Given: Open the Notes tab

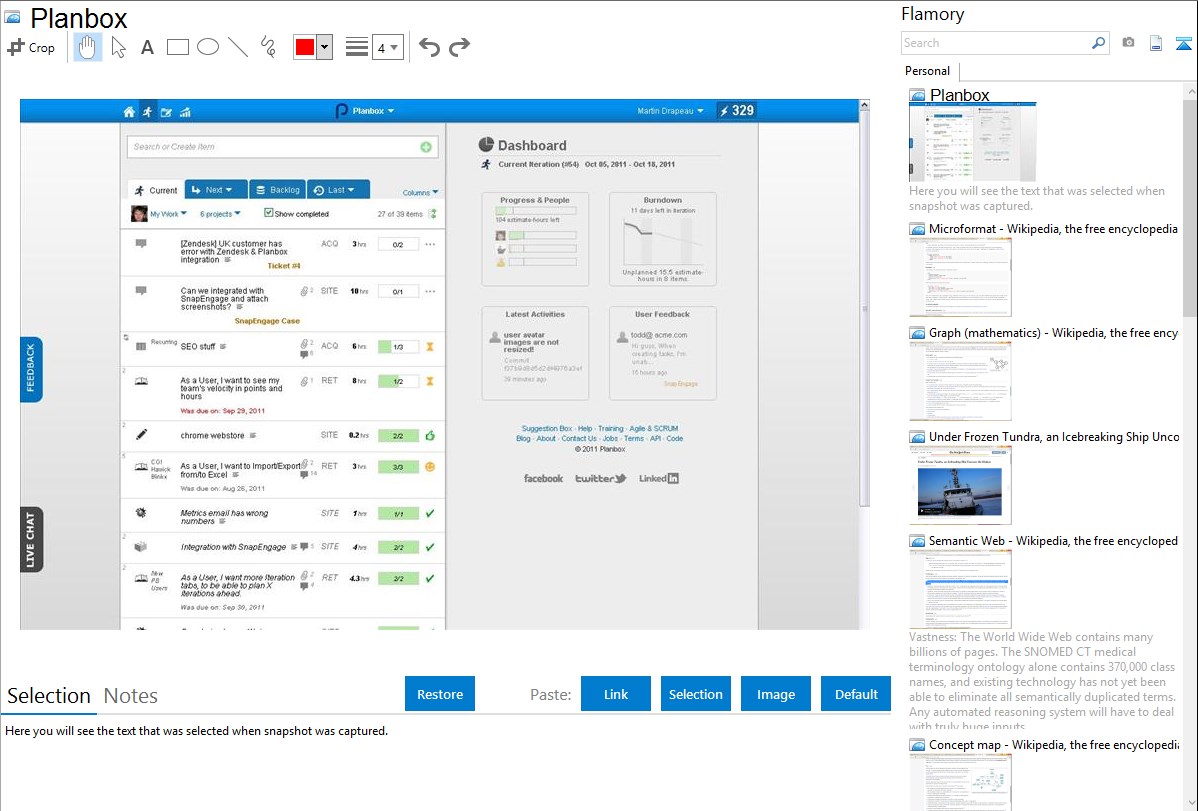Looking at the screenshot, I should (131, 696).
